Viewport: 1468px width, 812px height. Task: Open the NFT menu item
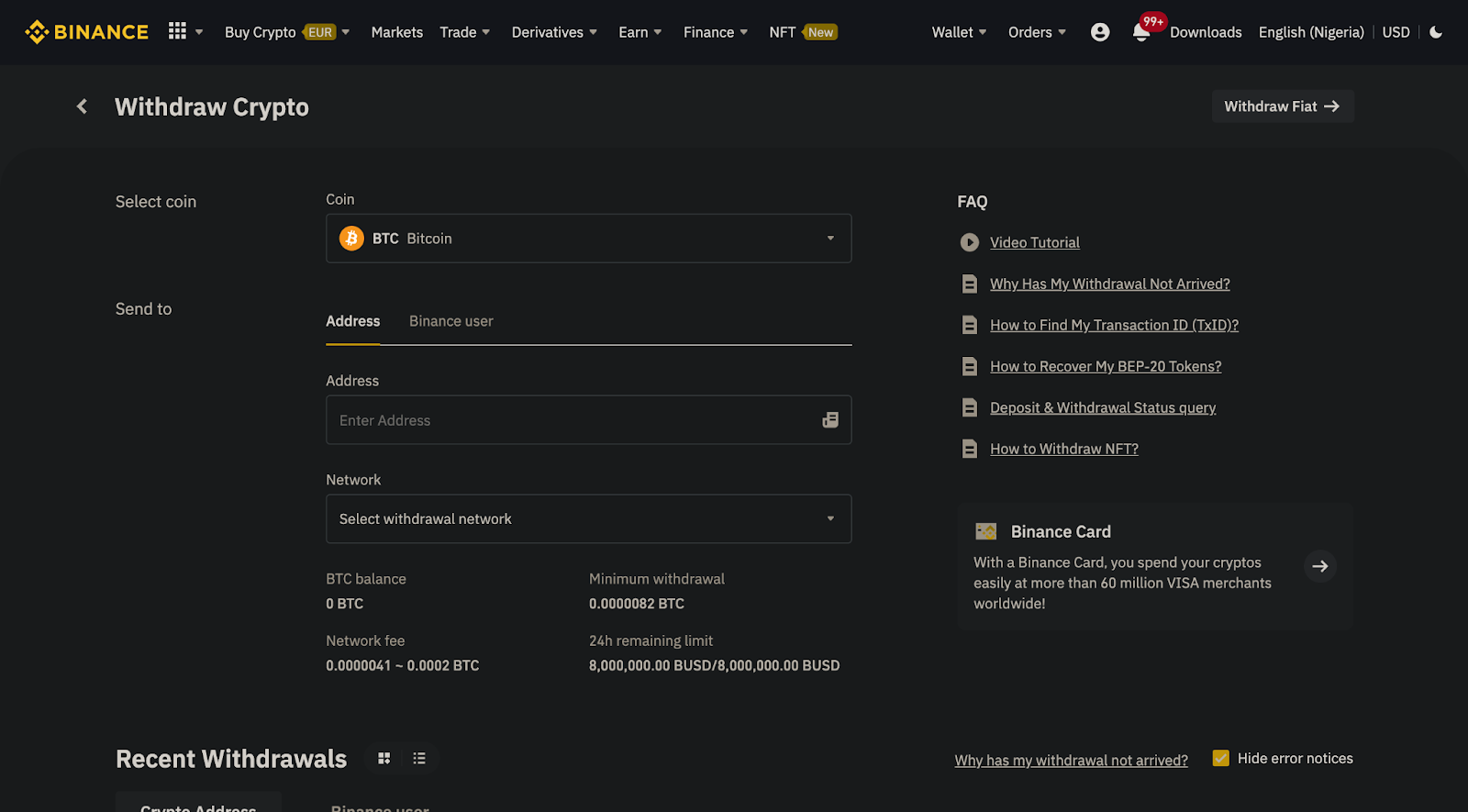pos(803,32)
